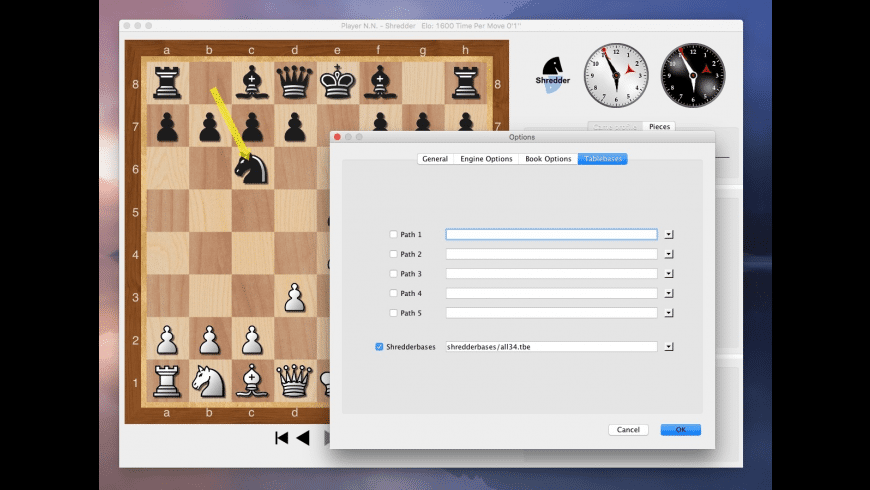Image resolution: width=870 pixels, height=490 pixels.
Task: Click the Path 3 input field
Action: (x=552, y=274)
